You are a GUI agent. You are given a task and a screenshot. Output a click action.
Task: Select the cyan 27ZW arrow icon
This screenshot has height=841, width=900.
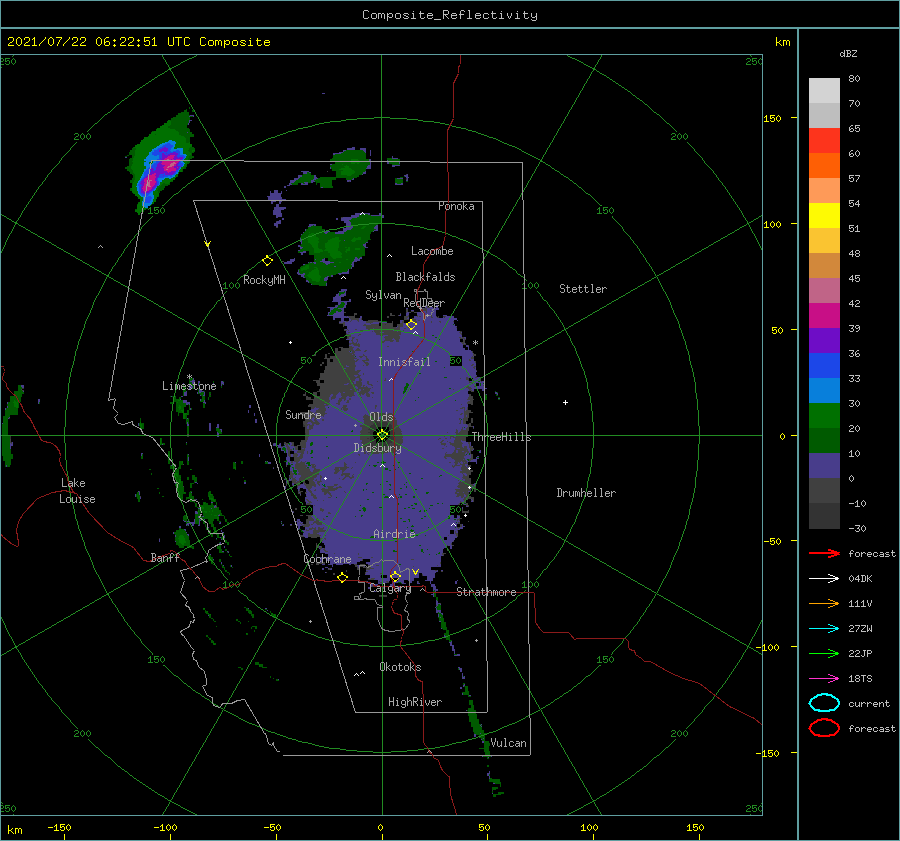point(824,629)
